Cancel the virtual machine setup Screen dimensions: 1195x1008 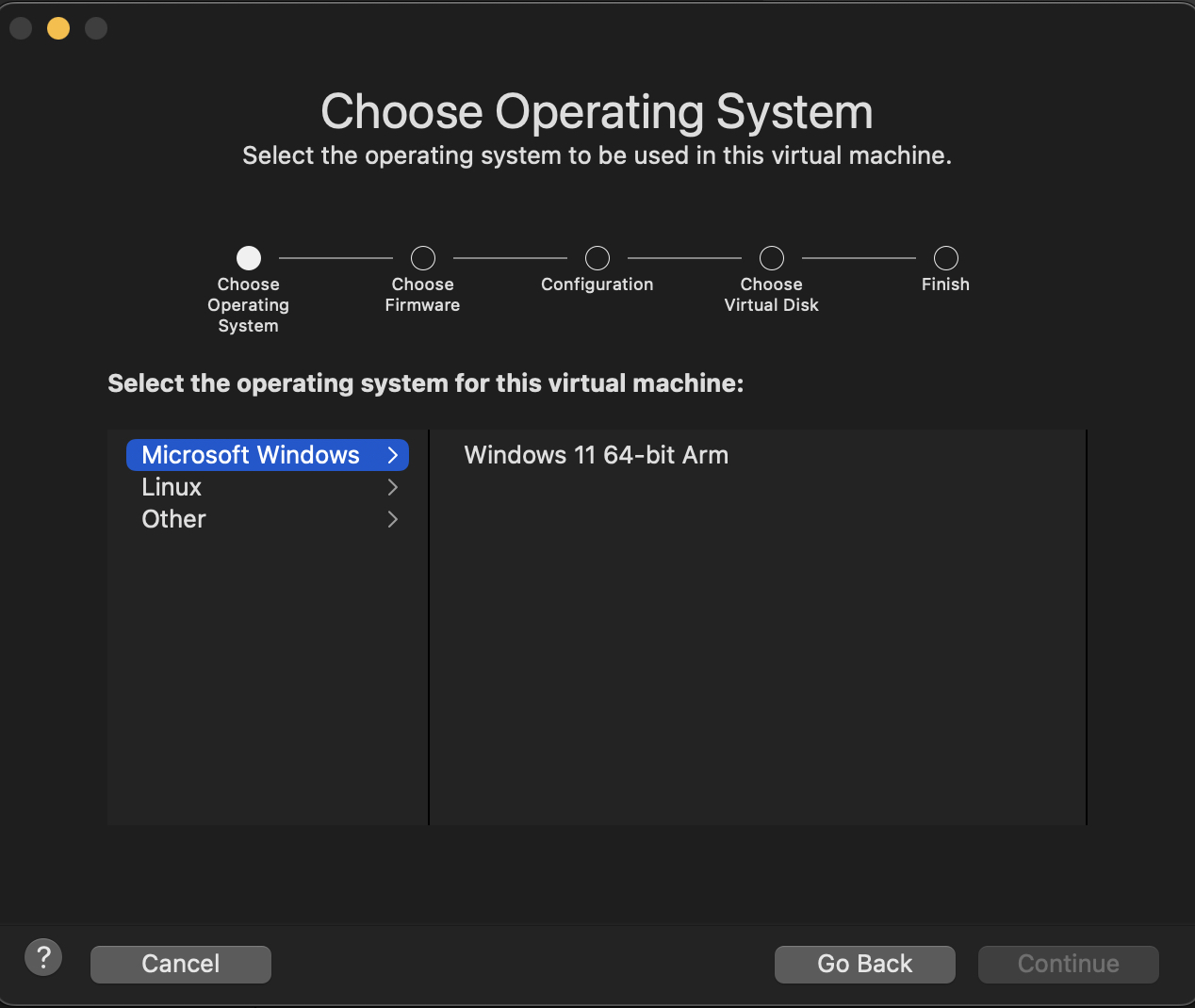tap(181, 964)
